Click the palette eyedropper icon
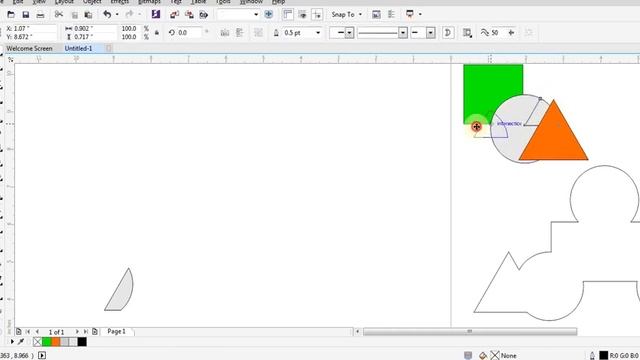 21,342
